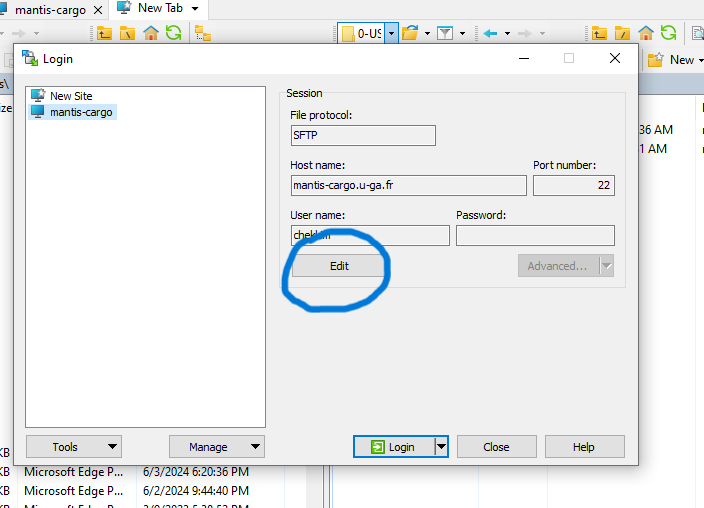704x508 pixels.
Task: Open the 0-US drive selector dropdown
Action: (392, 33)
